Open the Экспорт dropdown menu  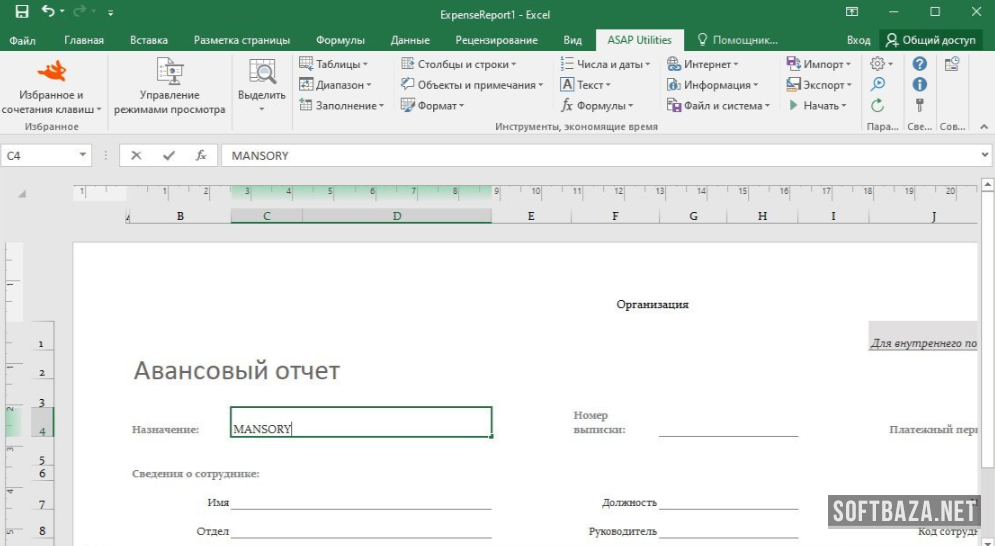(x=819, y=85)
